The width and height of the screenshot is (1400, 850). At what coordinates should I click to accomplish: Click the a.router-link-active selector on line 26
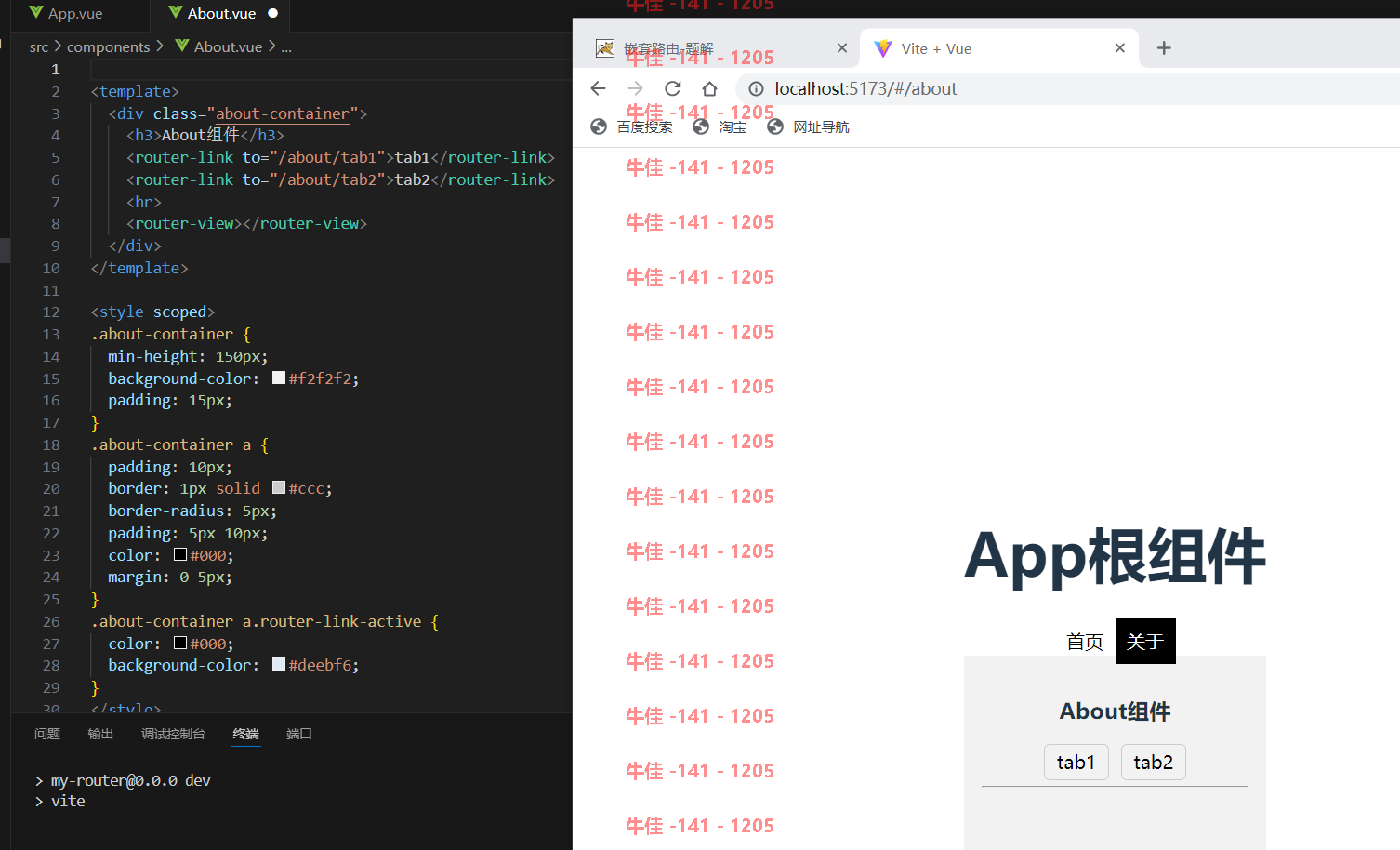(332, 621)
